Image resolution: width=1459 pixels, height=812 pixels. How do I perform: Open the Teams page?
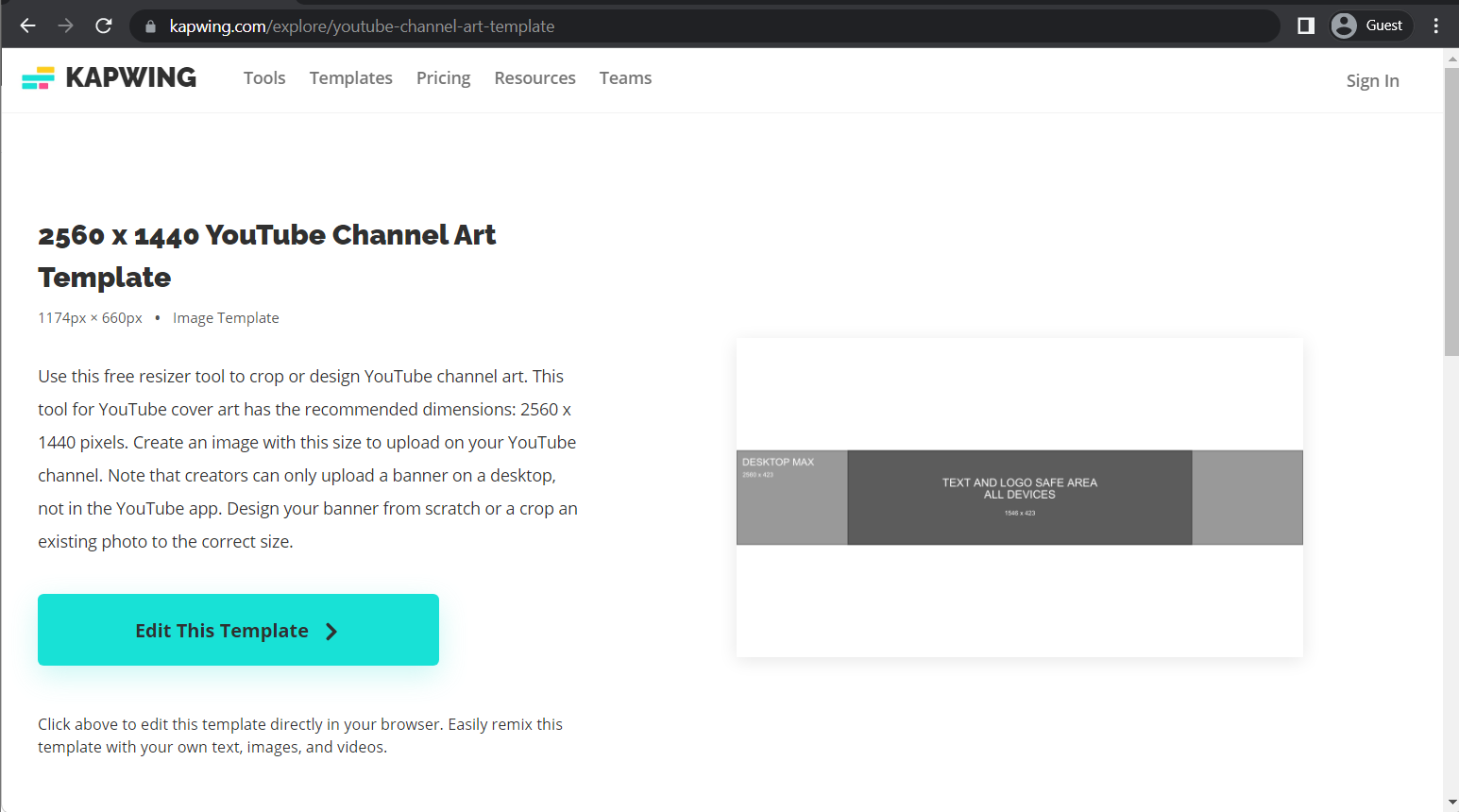pos(625,78)
